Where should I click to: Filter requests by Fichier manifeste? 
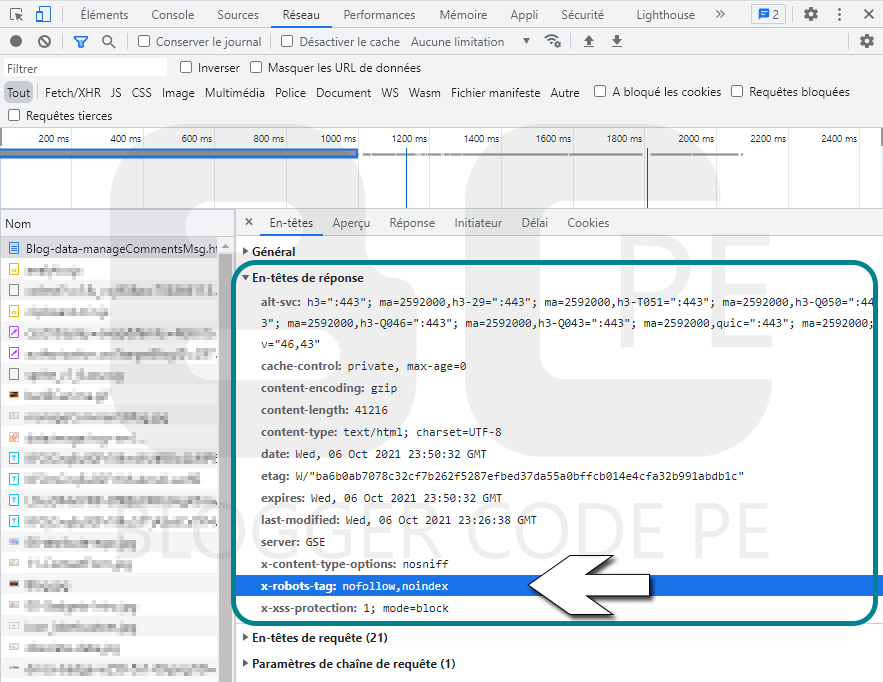pos(495,92)
